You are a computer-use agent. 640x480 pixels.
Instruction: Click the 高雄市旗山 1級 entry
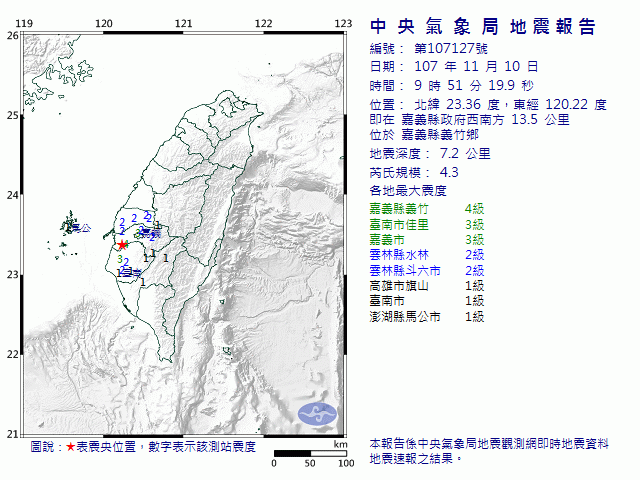click(x=427, y=286)
